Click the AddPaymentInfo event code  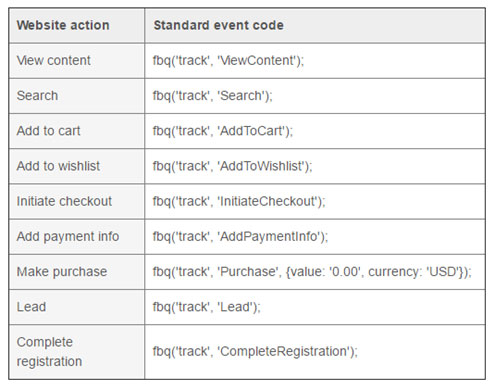240,237
